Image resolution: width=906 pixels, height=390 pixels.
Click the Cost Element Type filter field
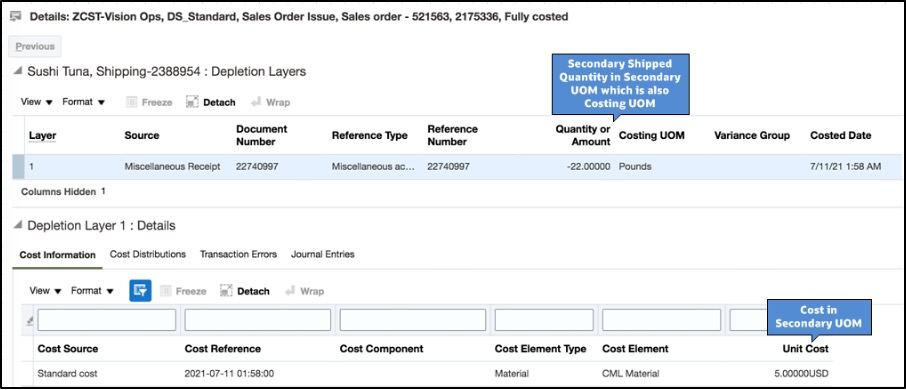[544, 320]
